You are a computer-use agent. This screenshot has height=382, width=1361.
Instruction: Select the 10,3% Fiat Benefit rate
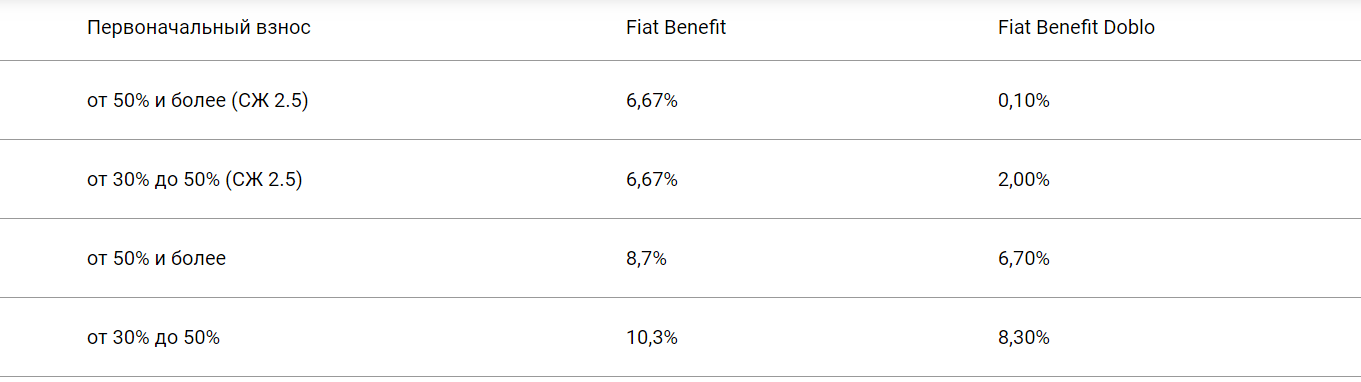coord(652,338)
